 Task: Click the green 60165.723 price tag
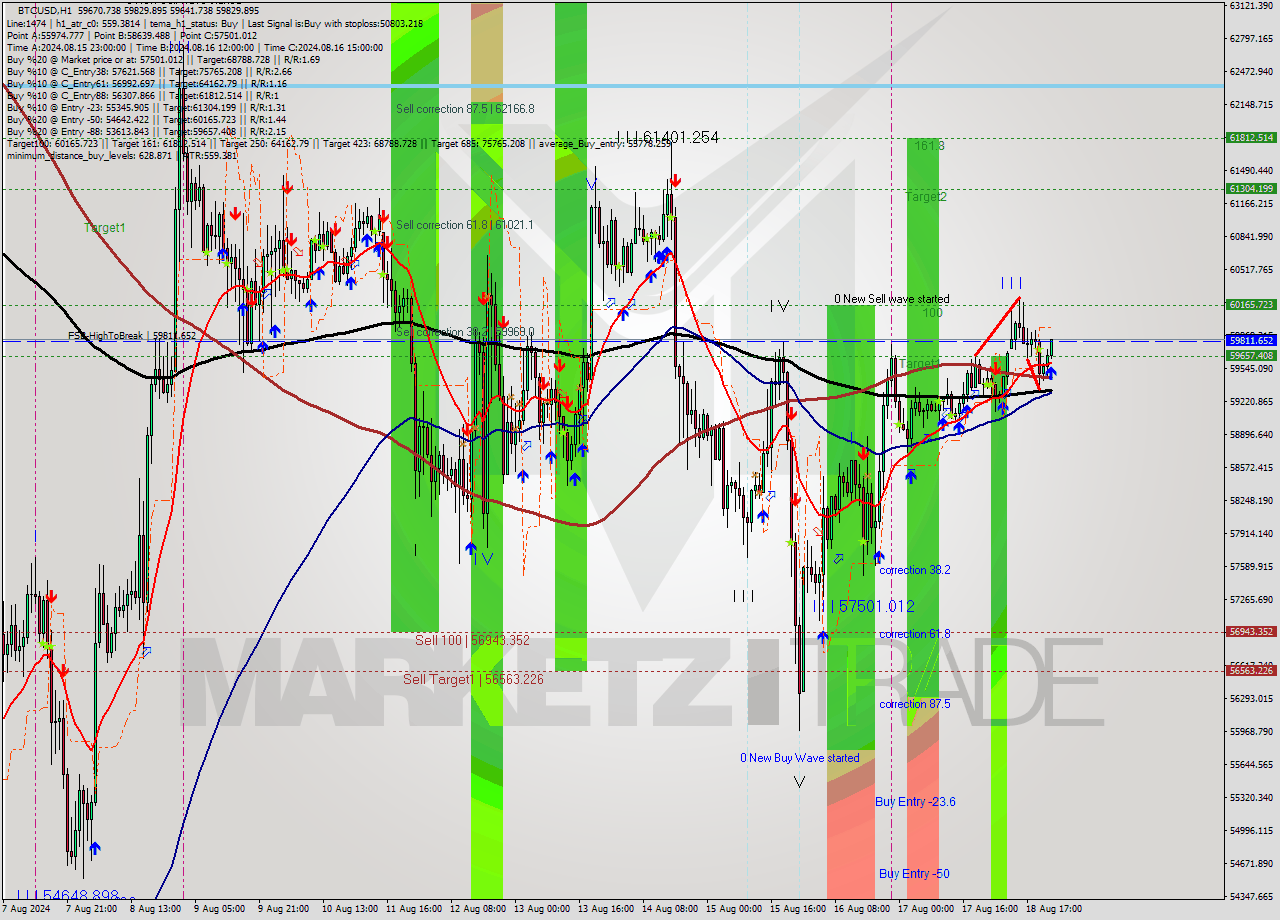1251,305
